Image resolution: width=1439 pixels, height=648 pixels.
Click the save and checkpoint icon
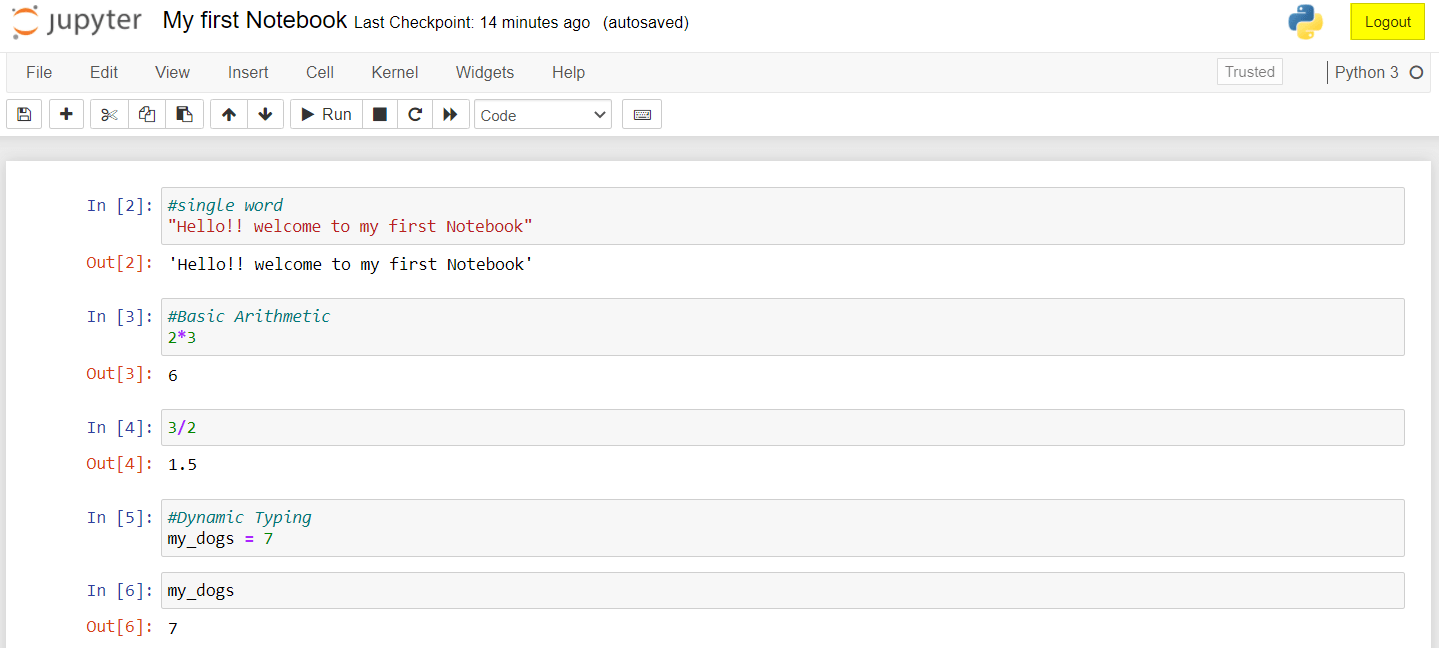(24, 115)
